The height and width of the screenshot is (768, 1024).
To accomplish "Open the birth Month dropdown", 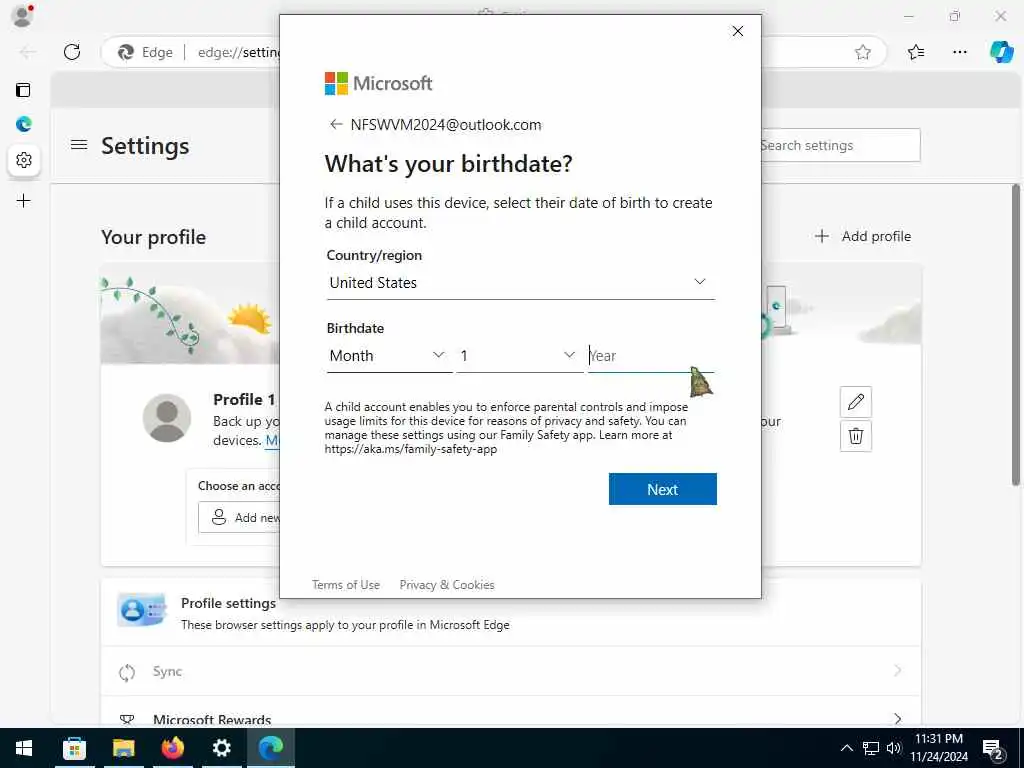I will [389, 356].
